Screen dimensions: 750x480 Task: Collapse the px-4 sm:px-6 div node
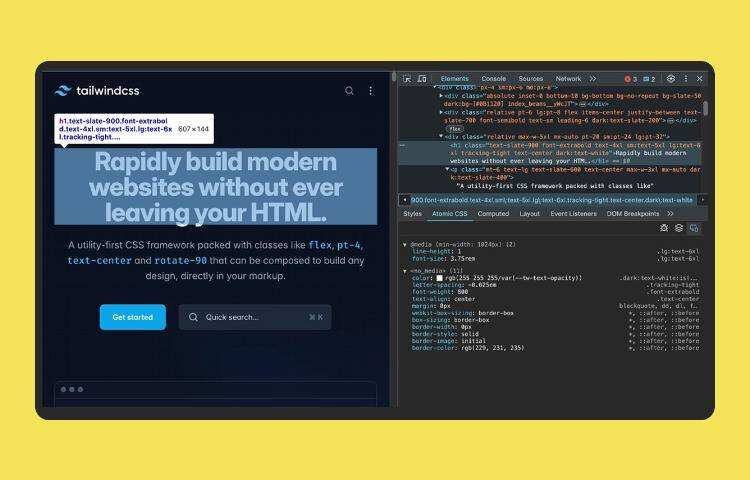(435, 87)
